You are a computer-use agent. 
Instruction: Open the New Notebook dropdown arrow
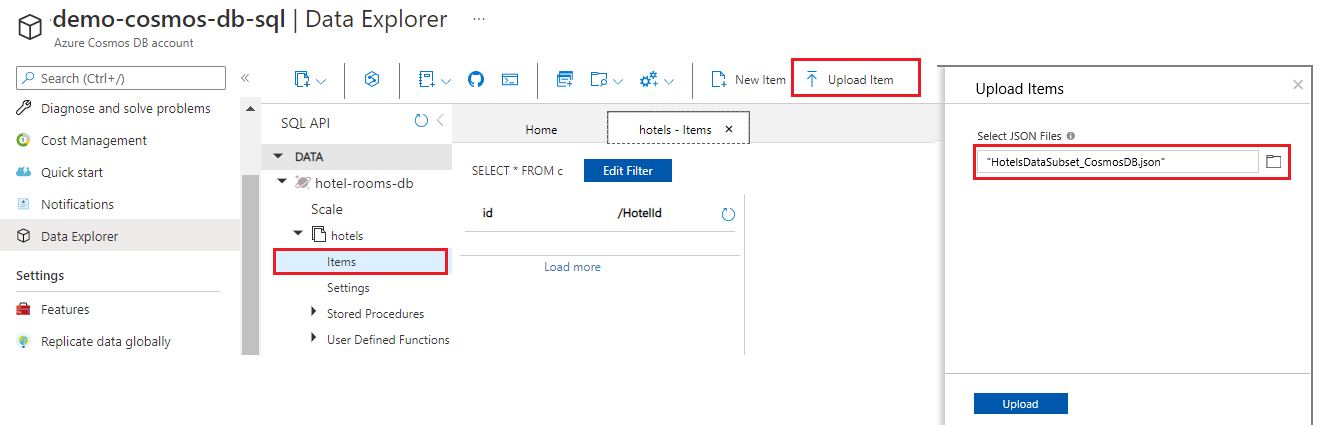coord(446,81)
